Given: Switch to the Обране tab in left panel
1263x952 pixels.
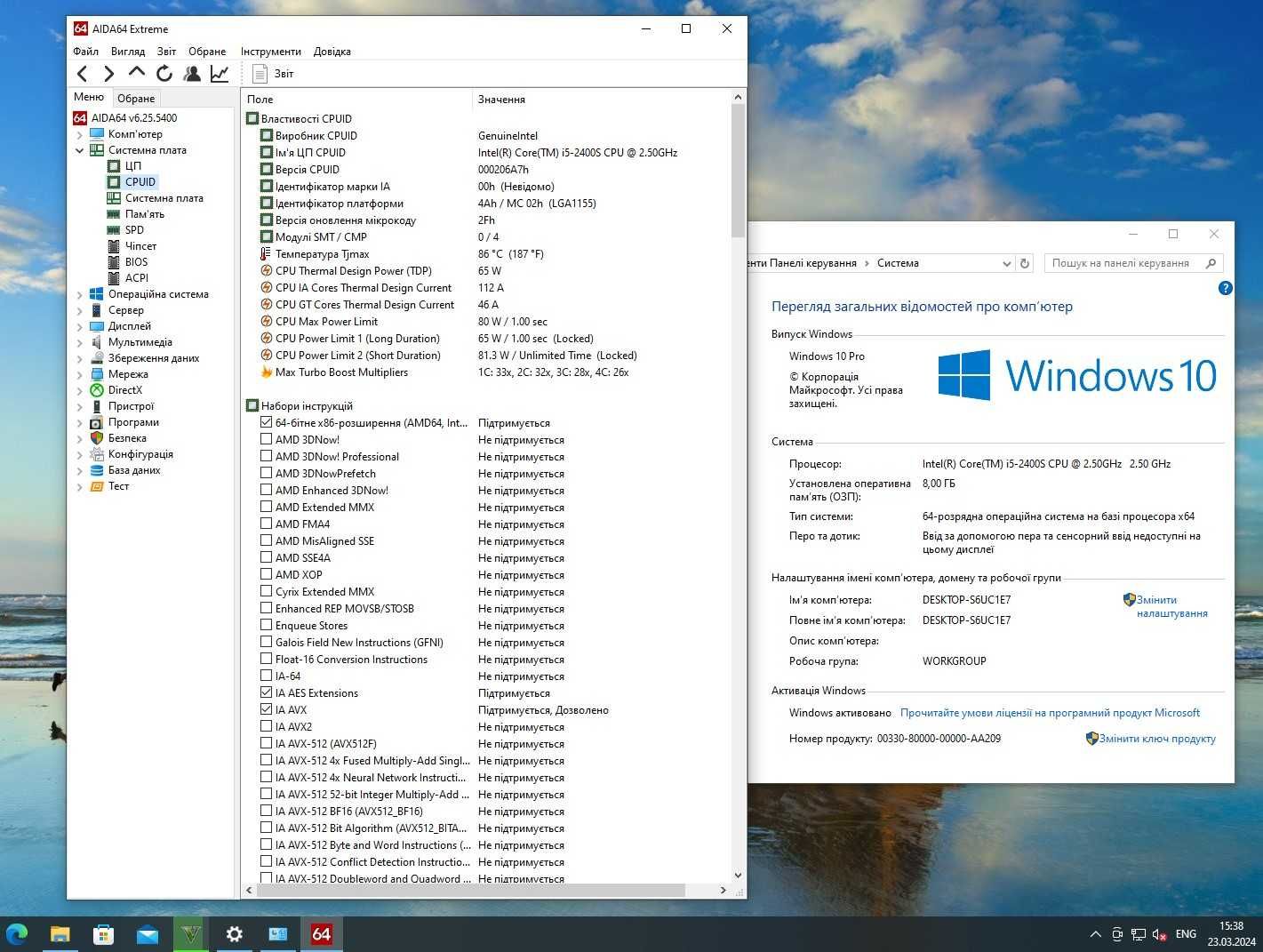Looking at the screenshot, I should 136,99.
